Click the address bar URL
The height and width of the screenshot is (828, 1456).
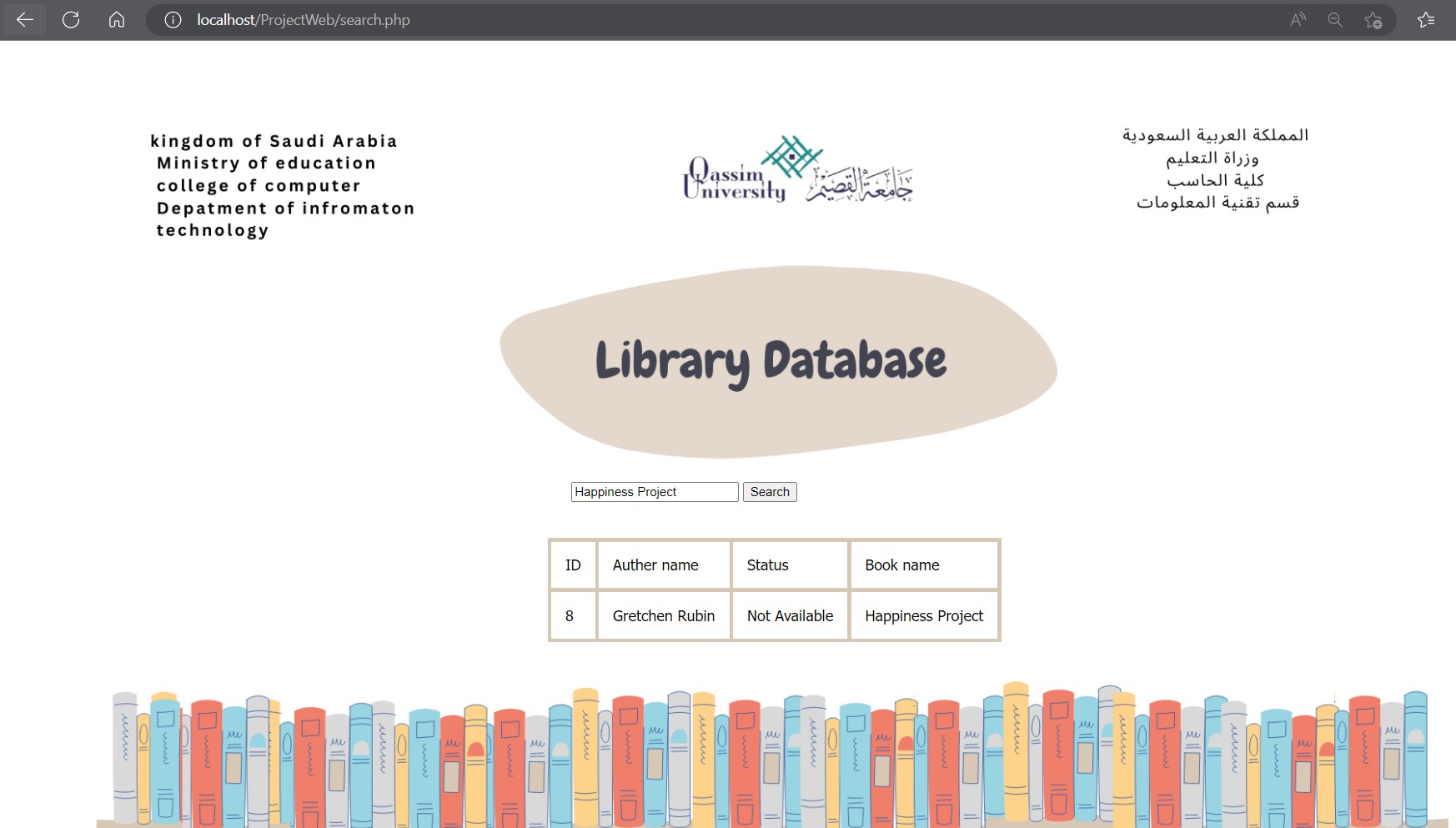click(302, 19)
